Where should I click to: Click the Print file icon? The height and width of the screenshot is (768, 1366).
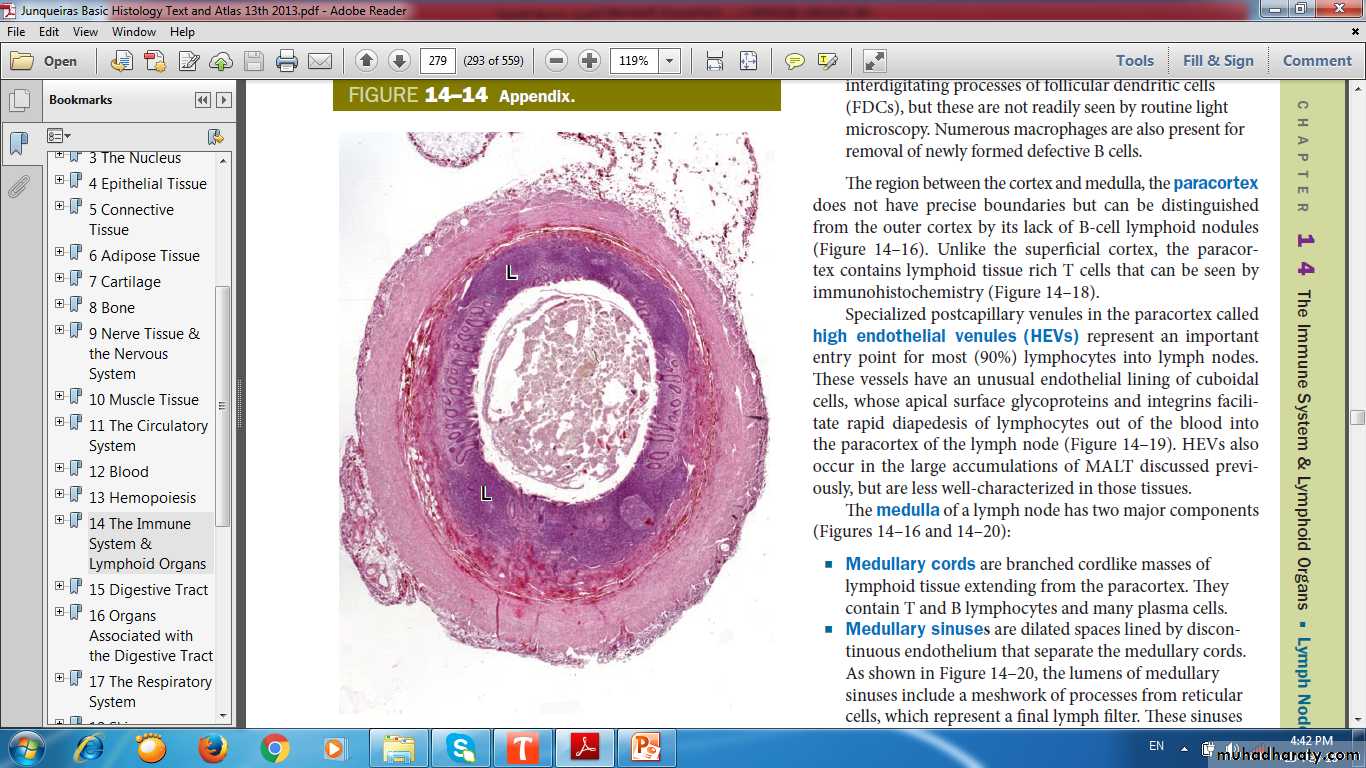(x=287, y=61)
